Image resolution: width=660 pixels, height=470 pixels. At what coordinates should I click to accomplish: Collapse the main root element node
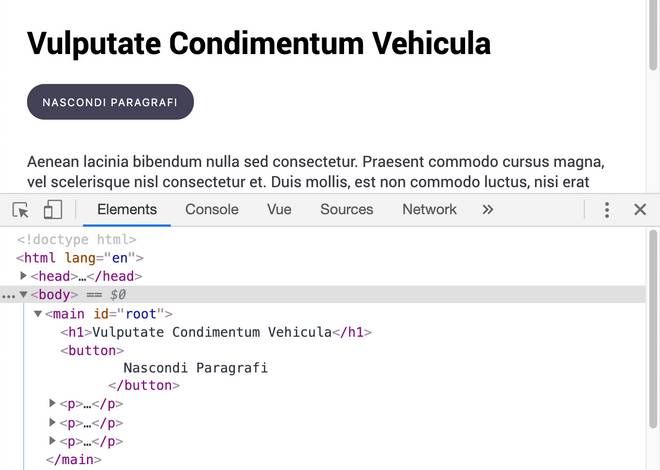coord(38,314)
